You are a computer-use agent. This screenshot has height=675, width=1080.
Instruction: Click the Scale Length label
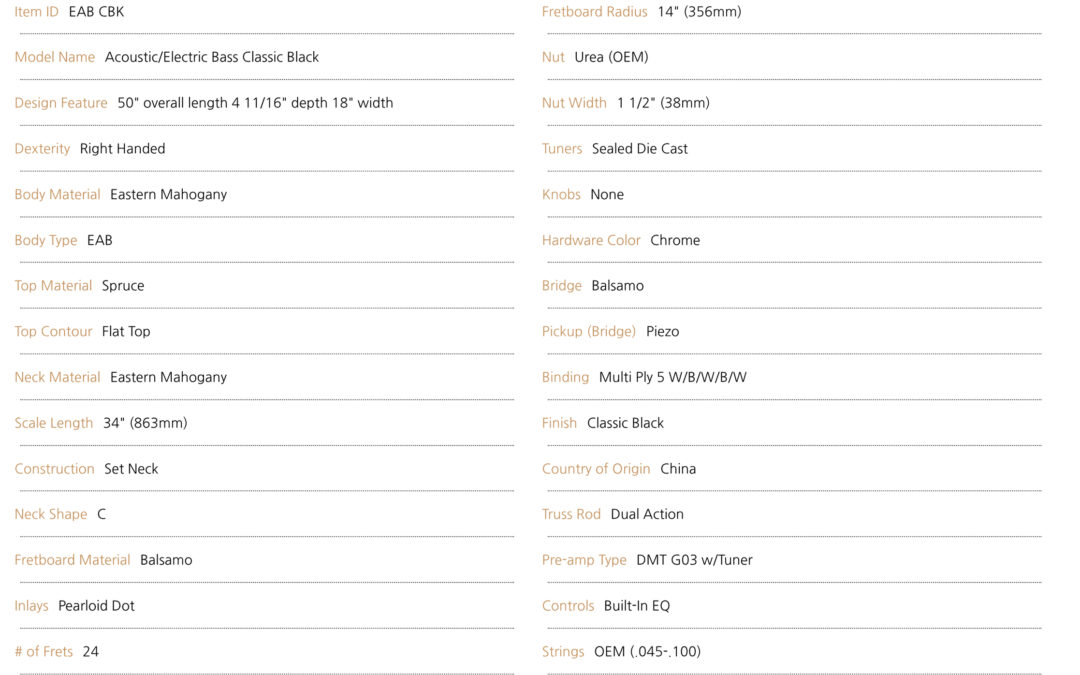point(54,423)
